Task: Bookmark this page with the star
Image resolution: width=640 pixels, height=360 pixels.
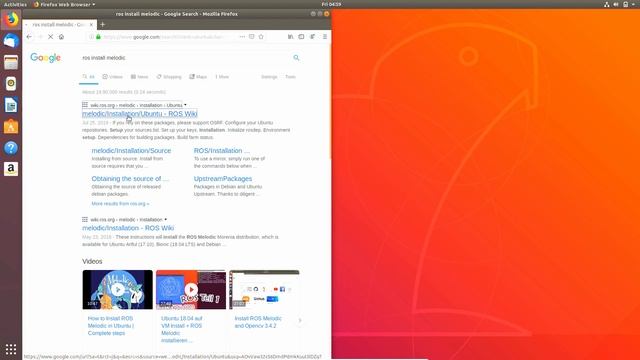Action: (x=261, y=37)
